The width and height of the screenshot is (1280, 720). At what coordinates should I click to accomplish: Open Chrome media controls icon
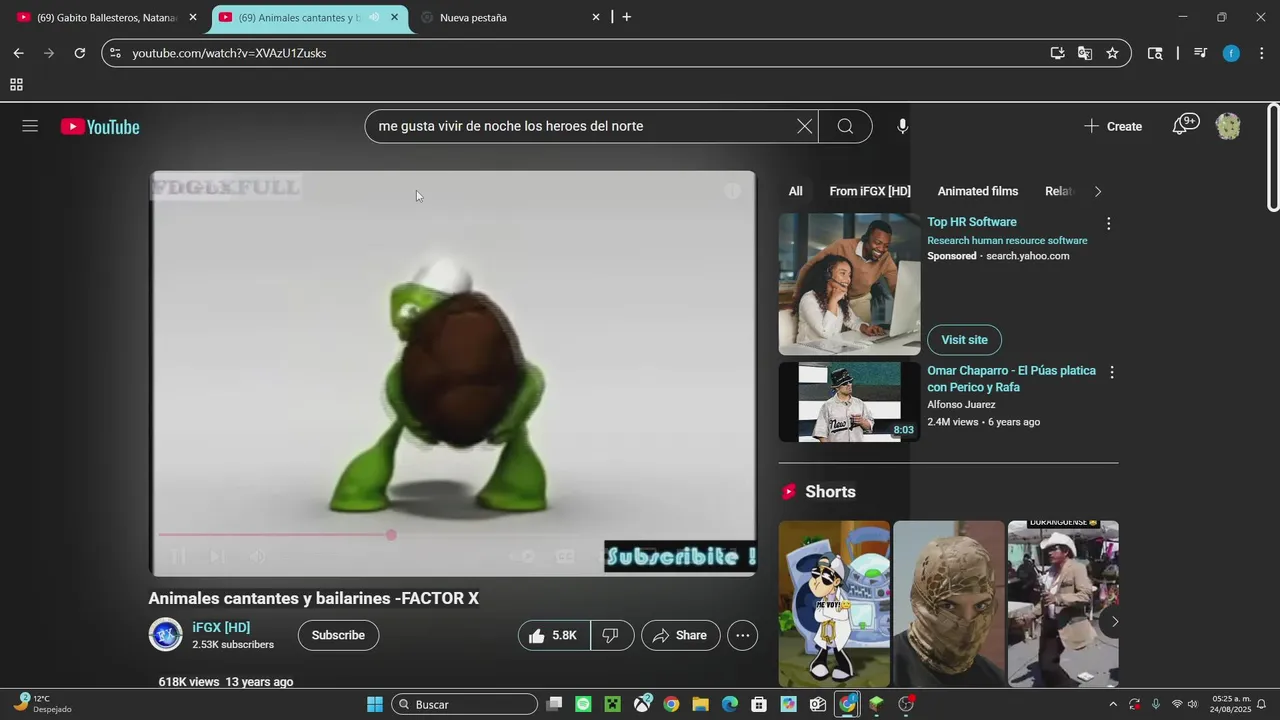(1201, 53)
